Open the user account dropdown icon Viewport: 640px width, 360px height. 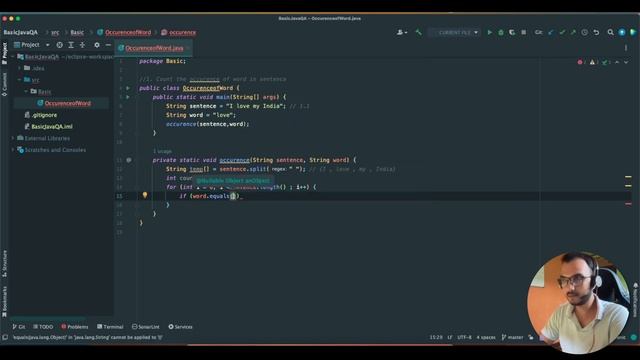coord(402,32)
